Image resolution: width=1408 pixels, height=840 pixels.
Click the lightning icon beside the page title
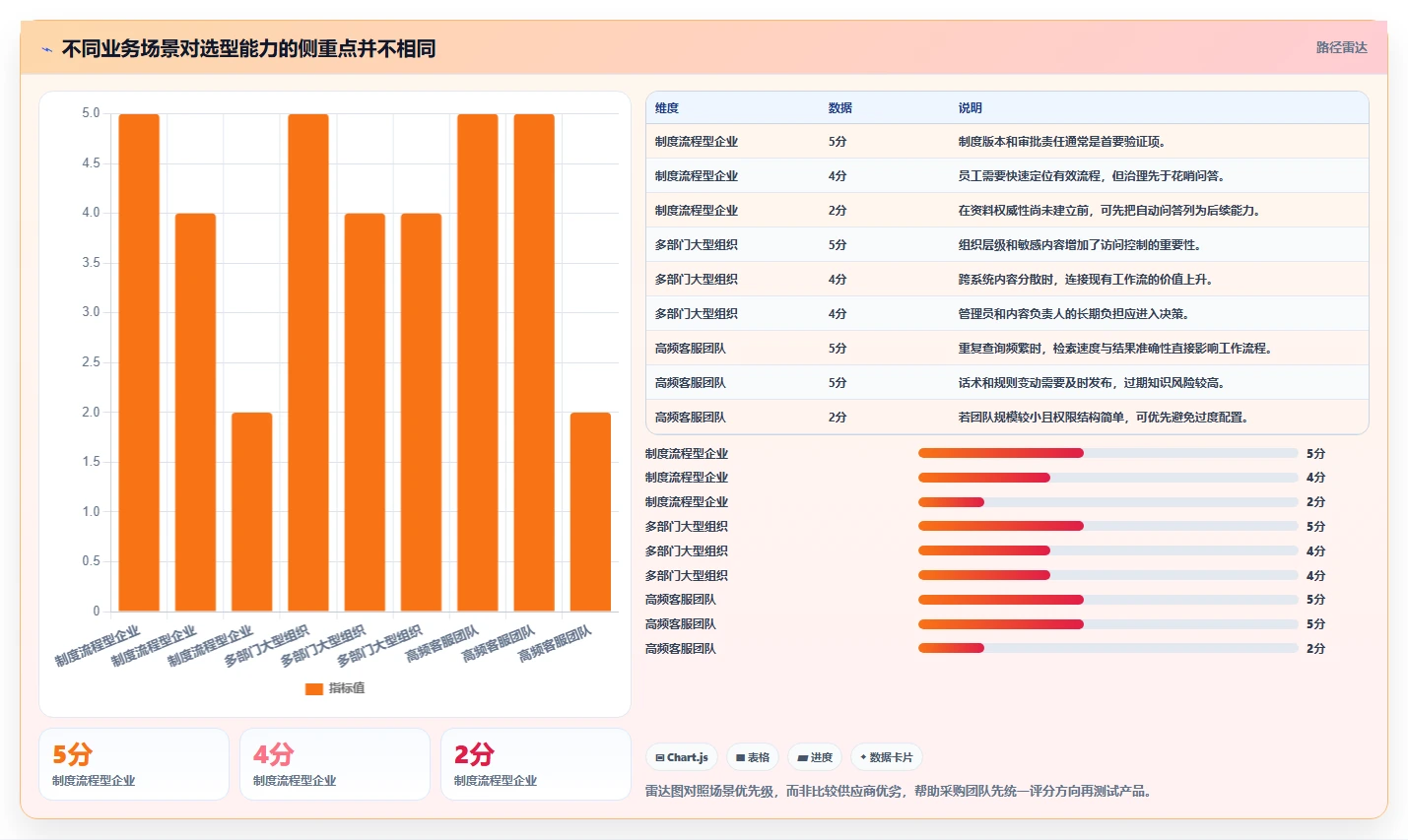click(x=46, y=49)
